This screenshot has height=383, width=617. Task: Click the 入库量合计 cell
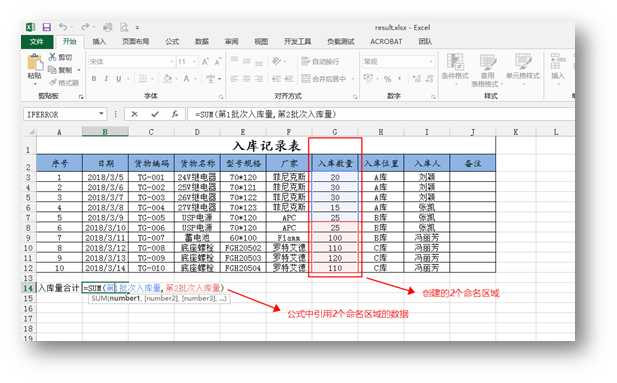click(59, 288)
